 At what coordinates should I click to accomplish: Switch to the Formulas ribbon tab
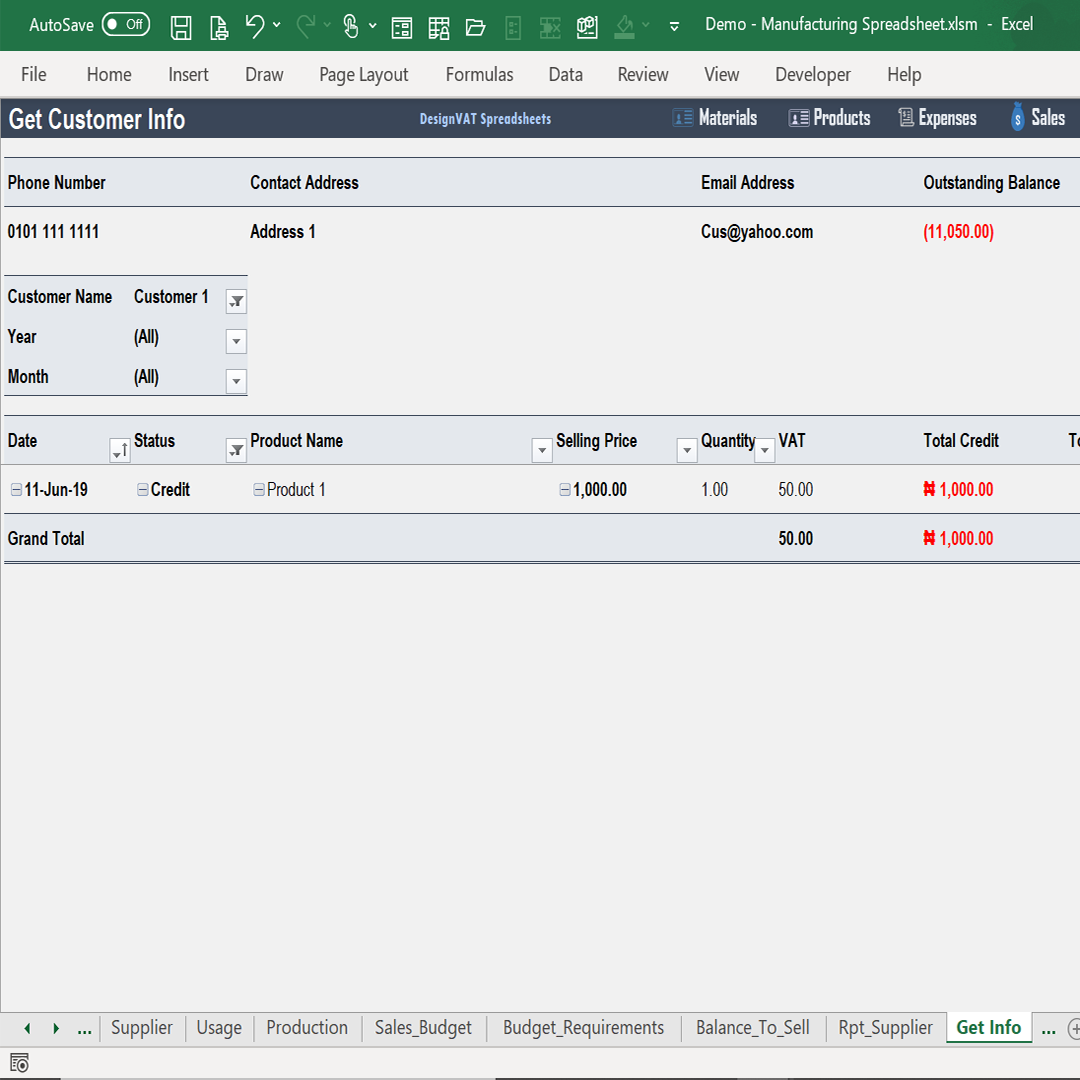point(479,74)
